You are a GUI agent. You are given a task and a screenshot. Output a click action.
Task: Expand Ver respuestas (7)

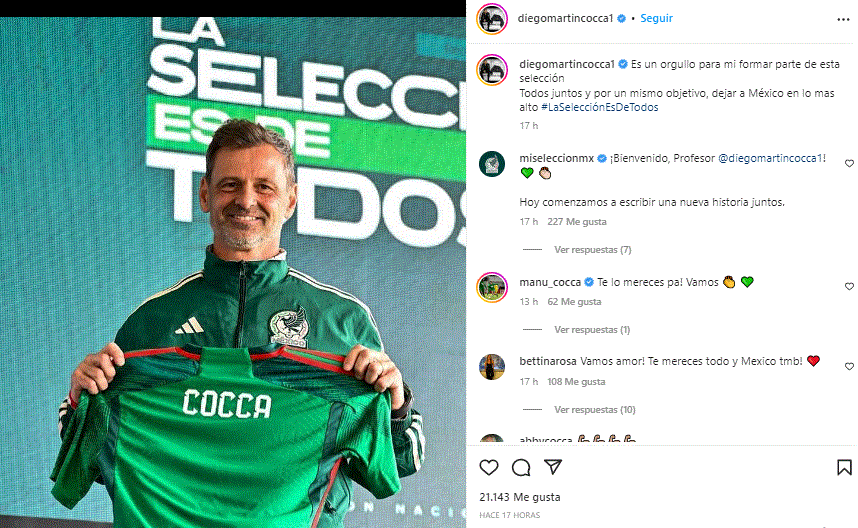tap(593, 250)
